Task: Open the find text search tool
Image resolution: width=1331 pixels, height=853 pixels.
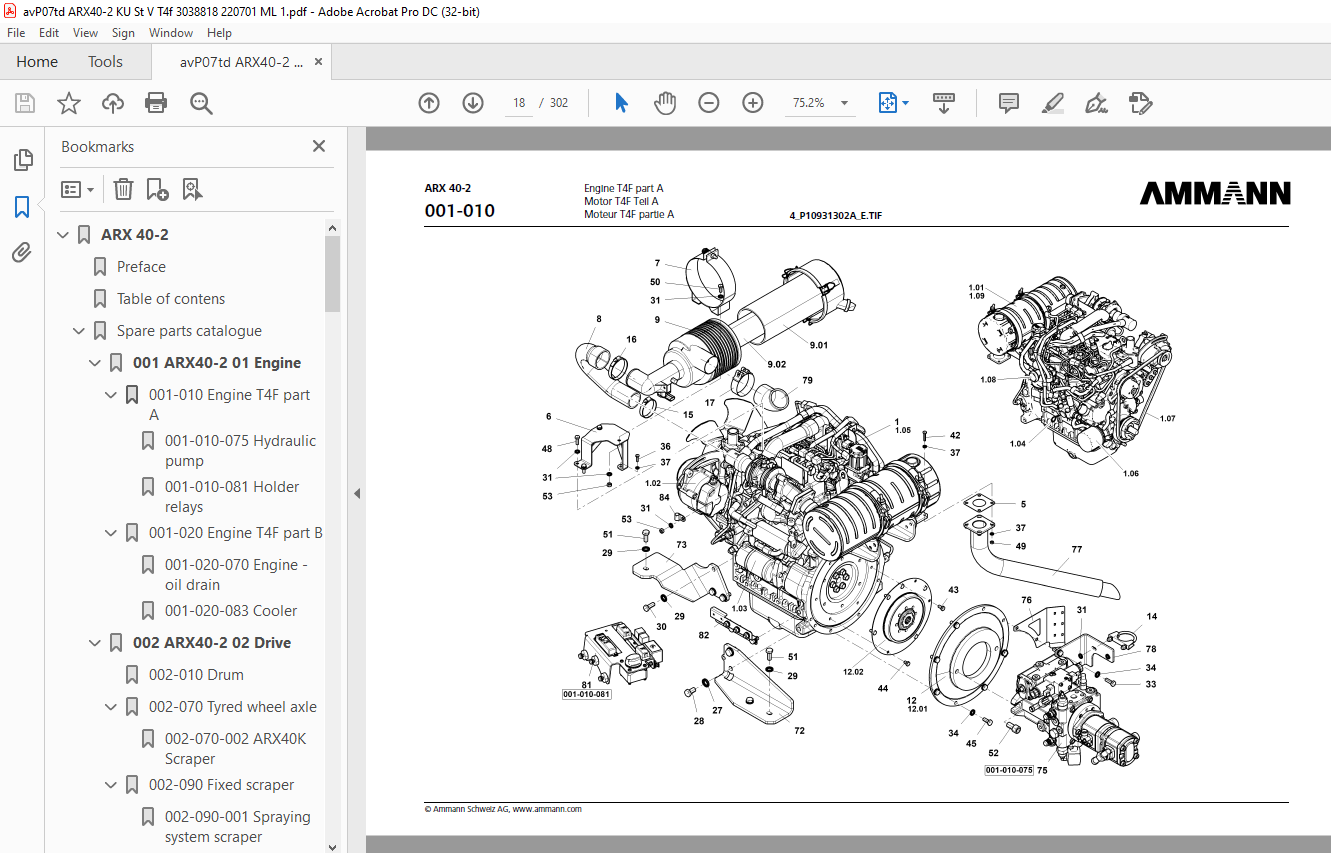Action: click(201, 103)
